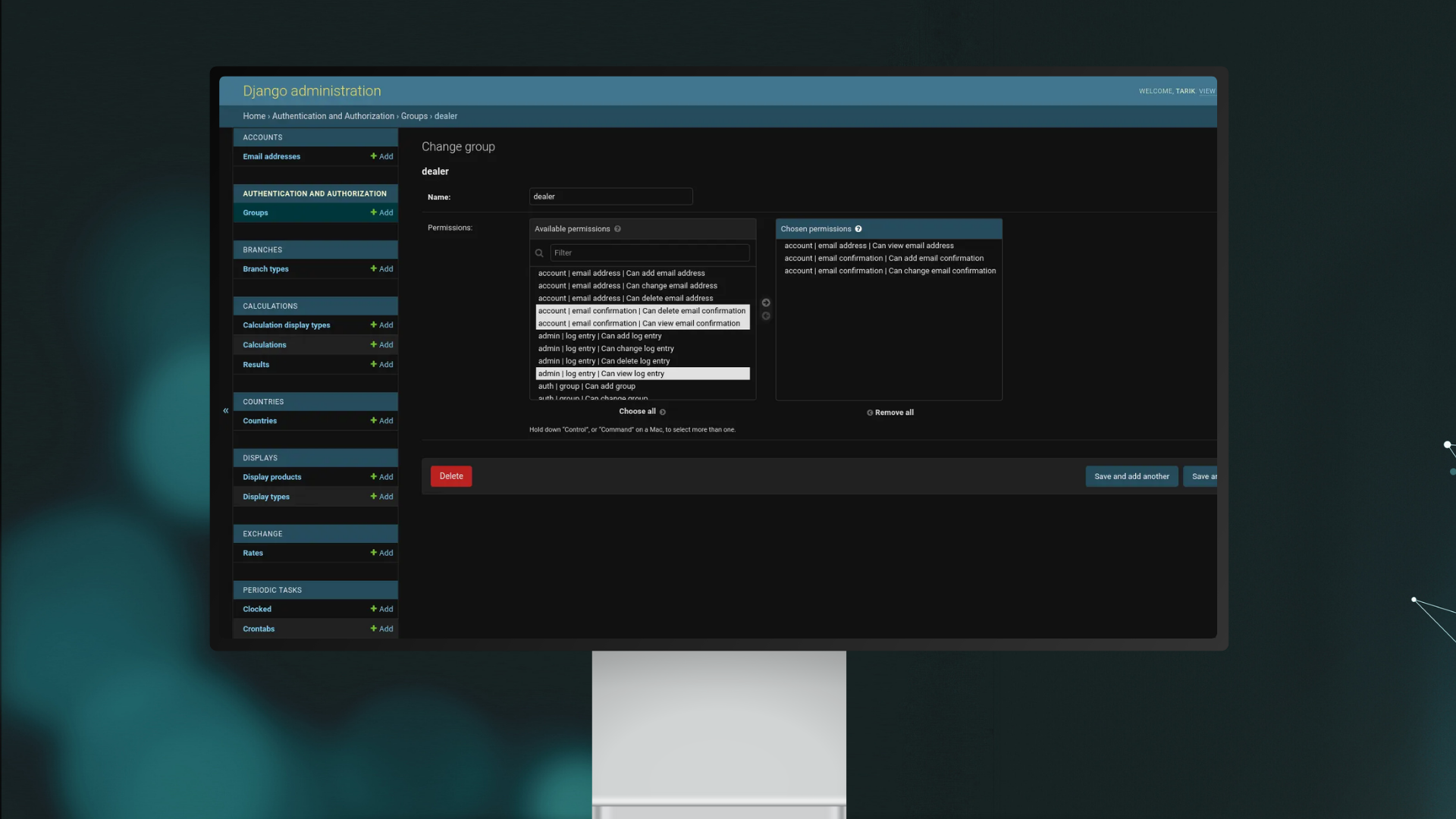The image size is (1456, 819).
Task: Click the remove arrow between permission lists
Action: tap(766, 315)
